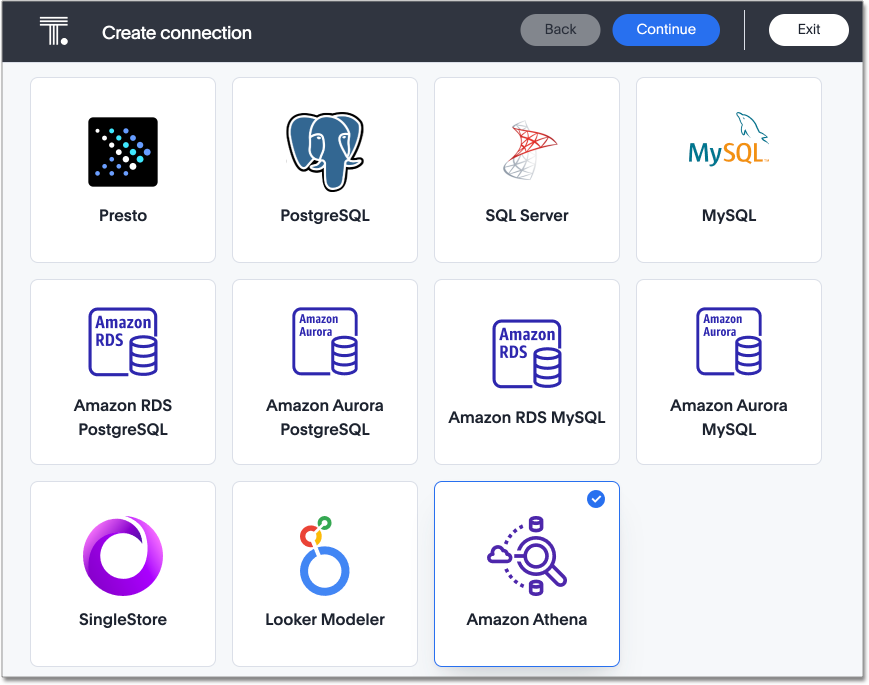Select the Amazon RDS PostgreSQL icon

[x=122, y=341]
